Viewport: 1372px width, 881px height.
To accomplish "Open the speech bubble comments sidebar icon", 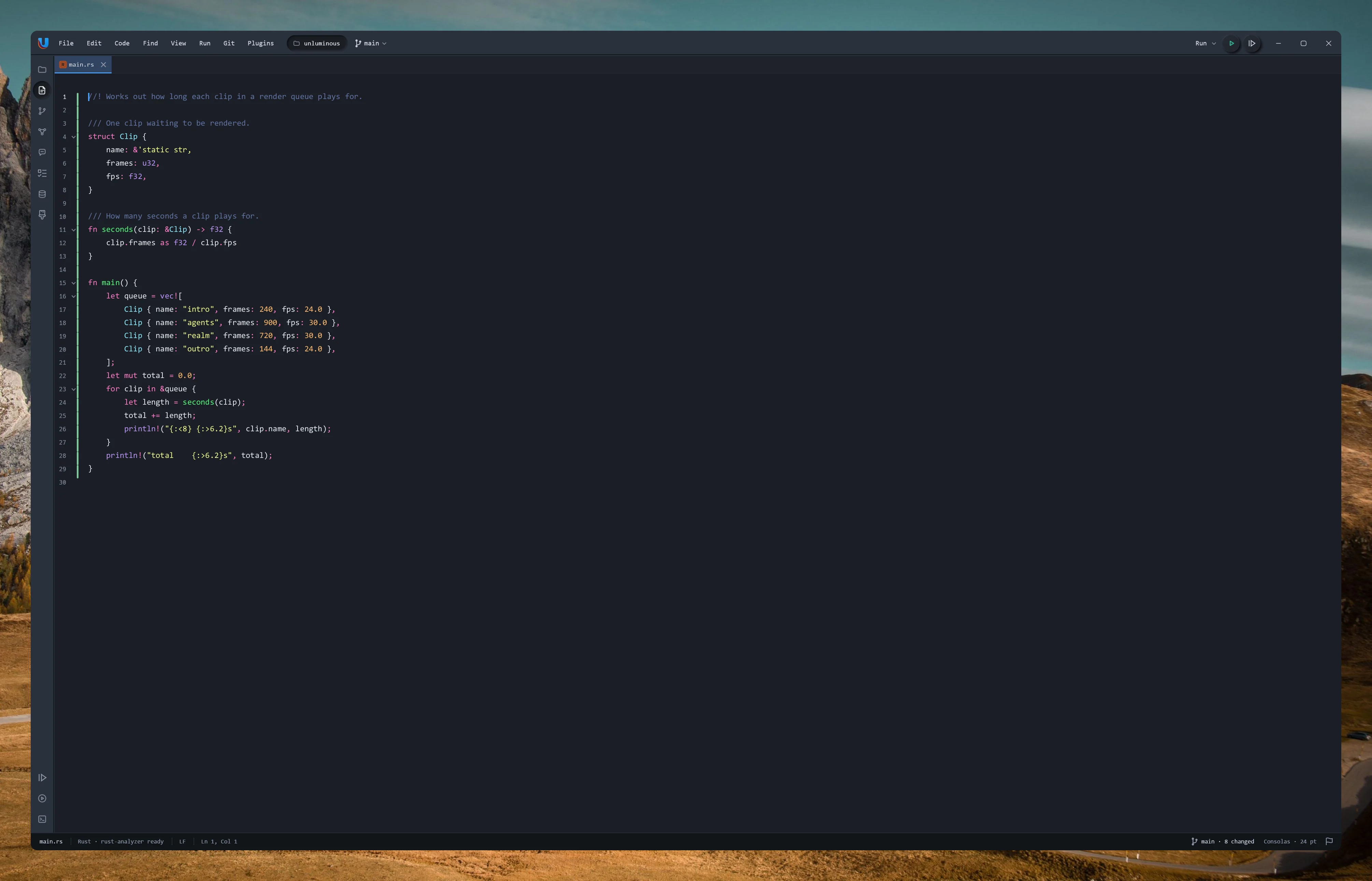I will [x=42, y=152].
